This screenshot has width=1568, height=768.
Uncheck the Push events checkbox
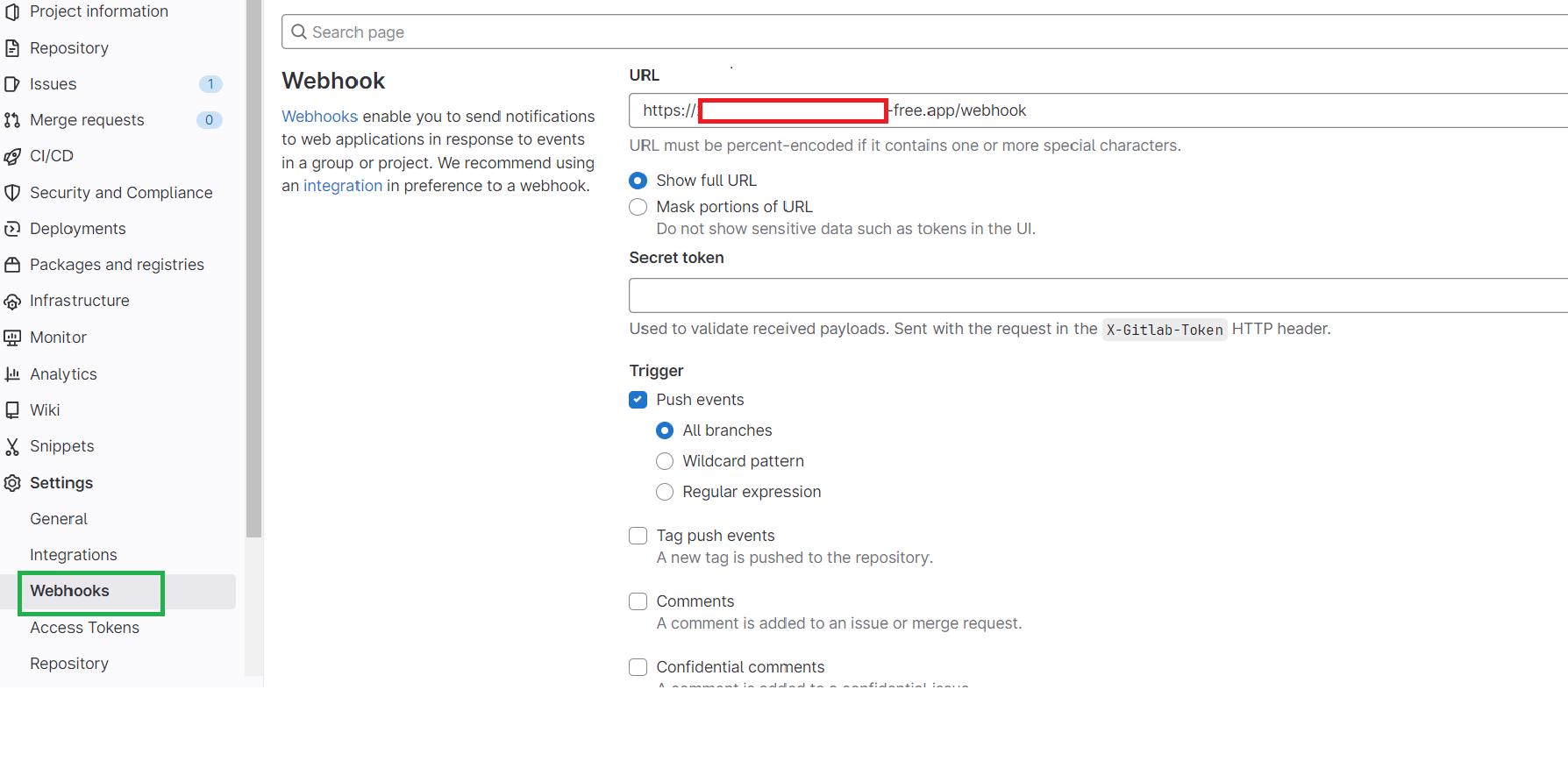[638, 400]
